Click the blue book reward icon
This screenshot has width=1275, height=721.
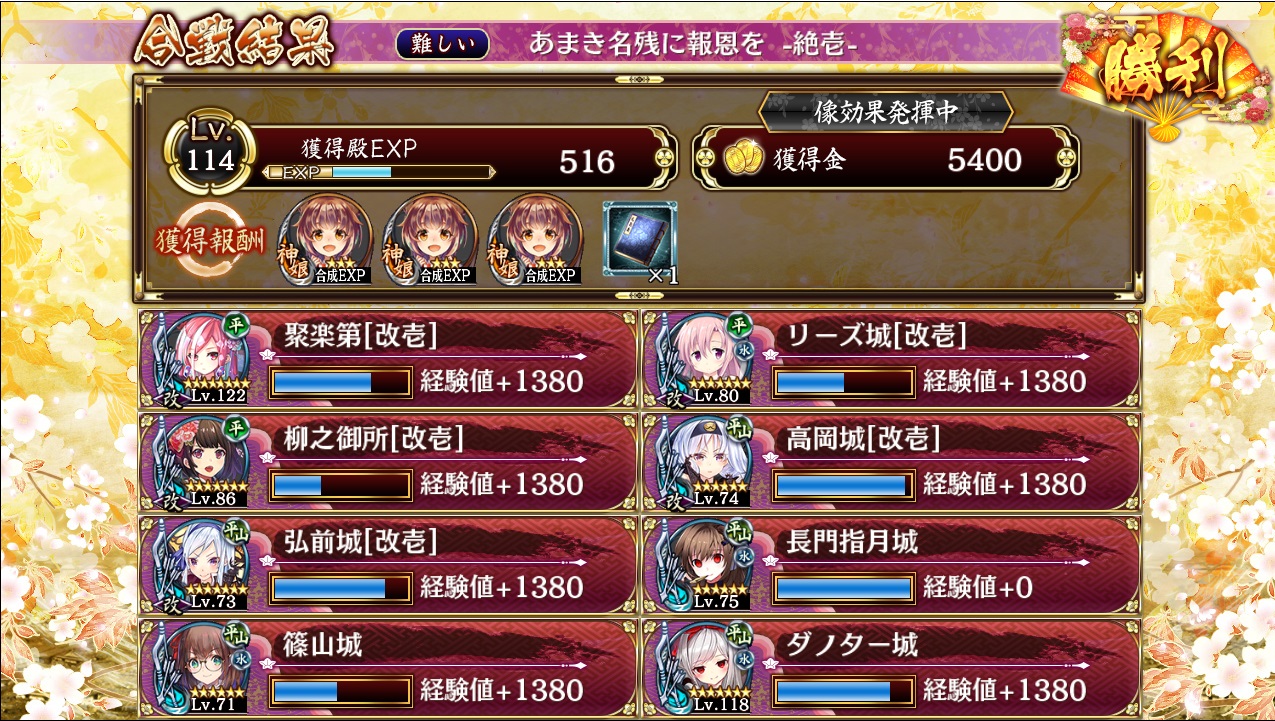640,238
